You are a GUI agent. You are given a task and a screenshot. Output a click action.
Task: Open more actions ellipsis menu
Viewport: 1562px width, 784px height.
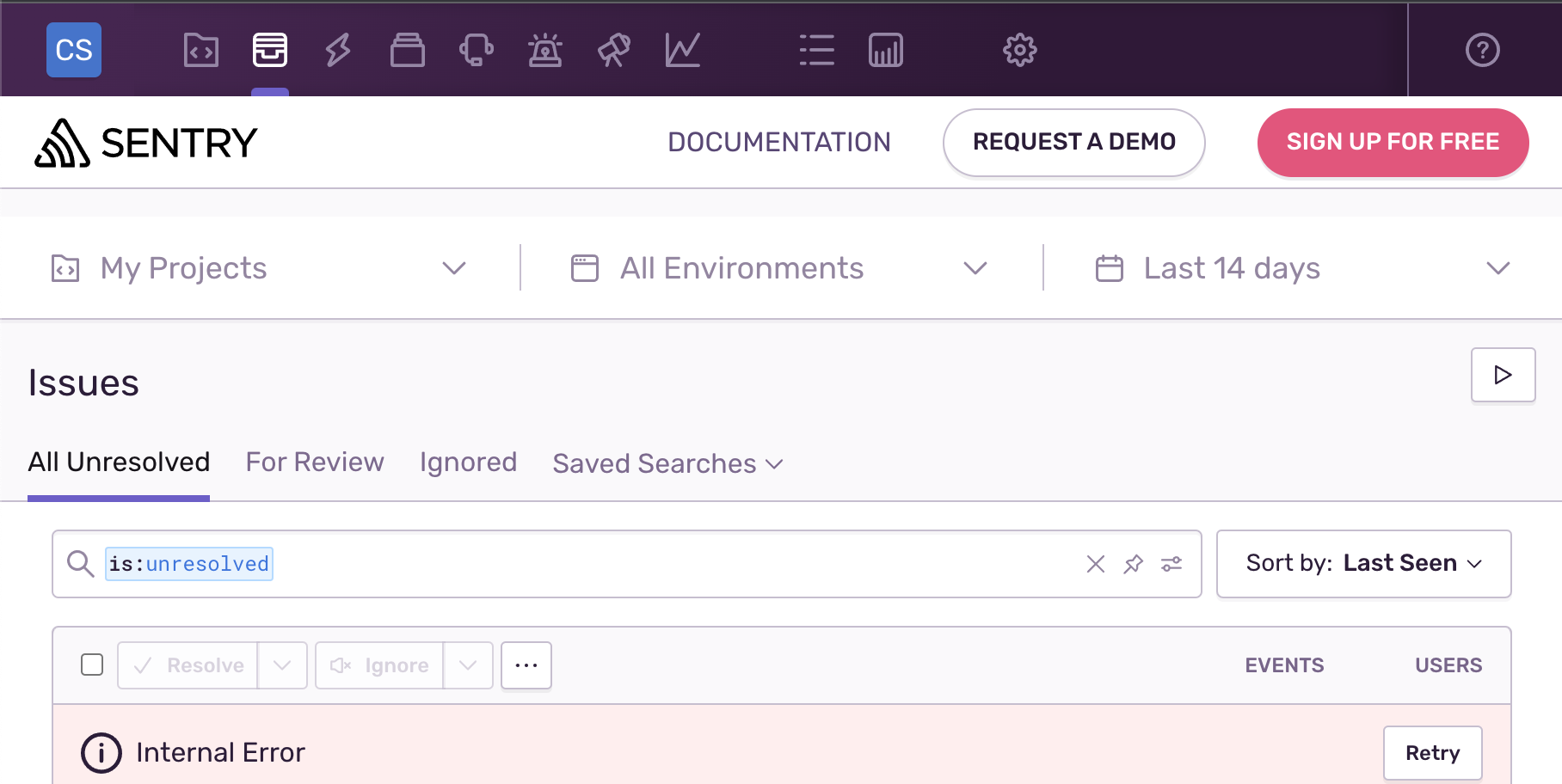click(526, 665)
